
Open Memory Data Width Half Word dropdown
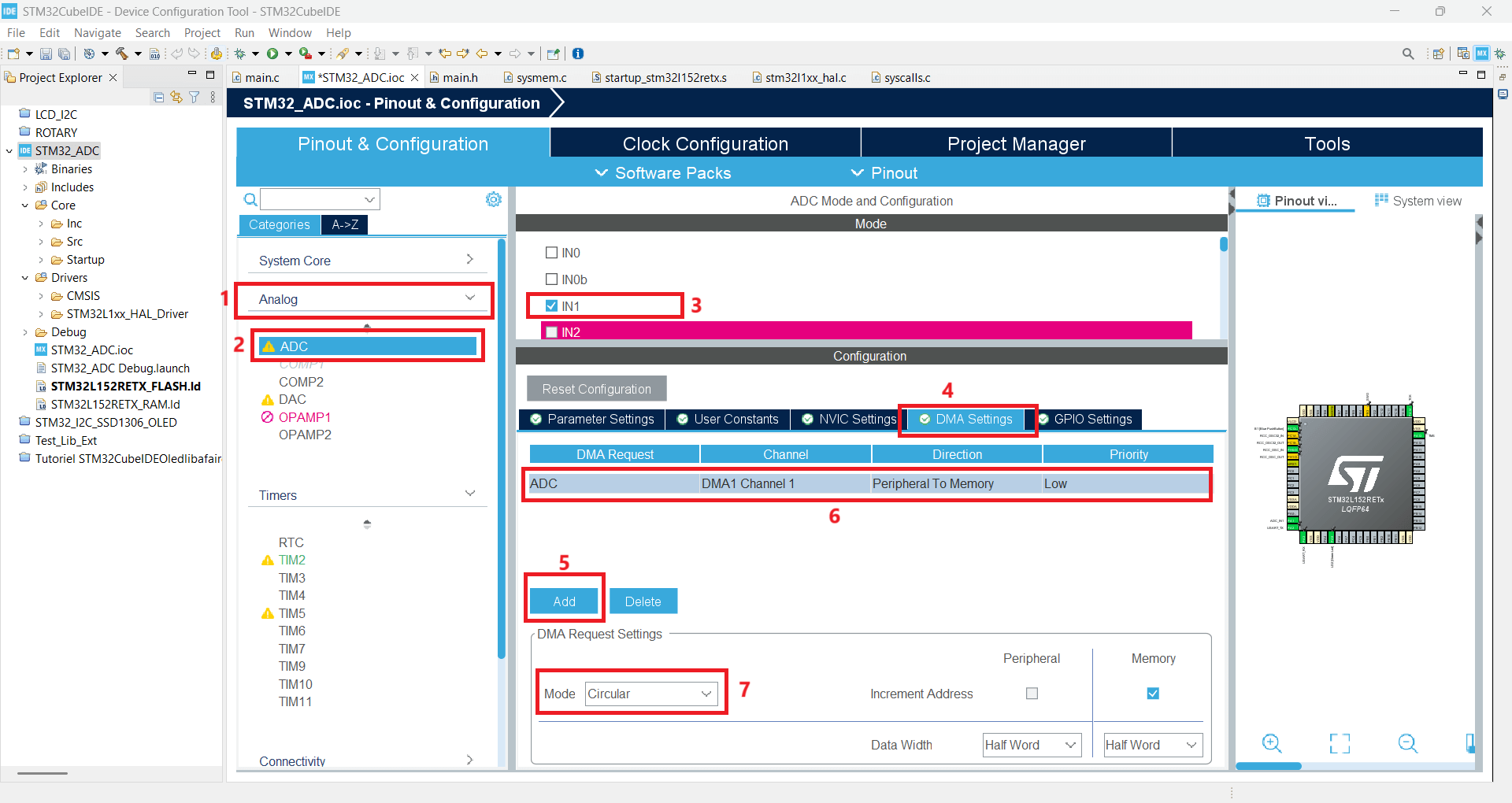[1153, 745]
